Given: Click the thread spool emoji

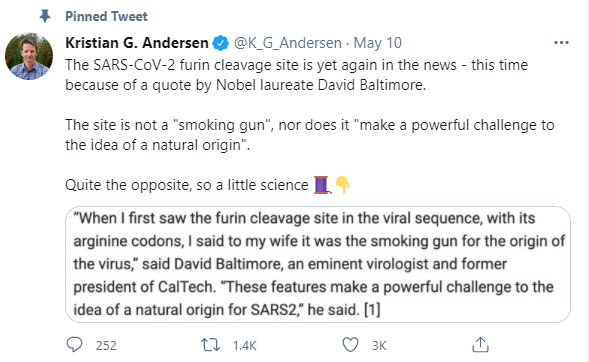Looking at the screenshot, I should 322,185.
